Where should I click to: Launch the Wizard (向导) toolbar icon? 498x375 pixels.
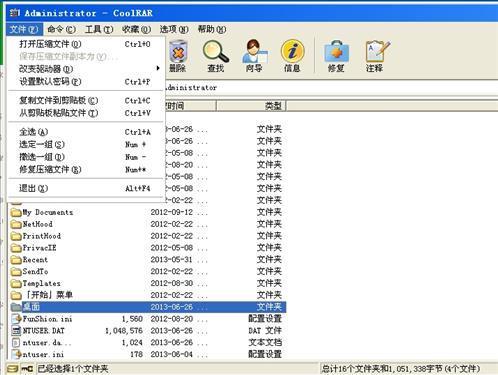(x=254, y=55)
